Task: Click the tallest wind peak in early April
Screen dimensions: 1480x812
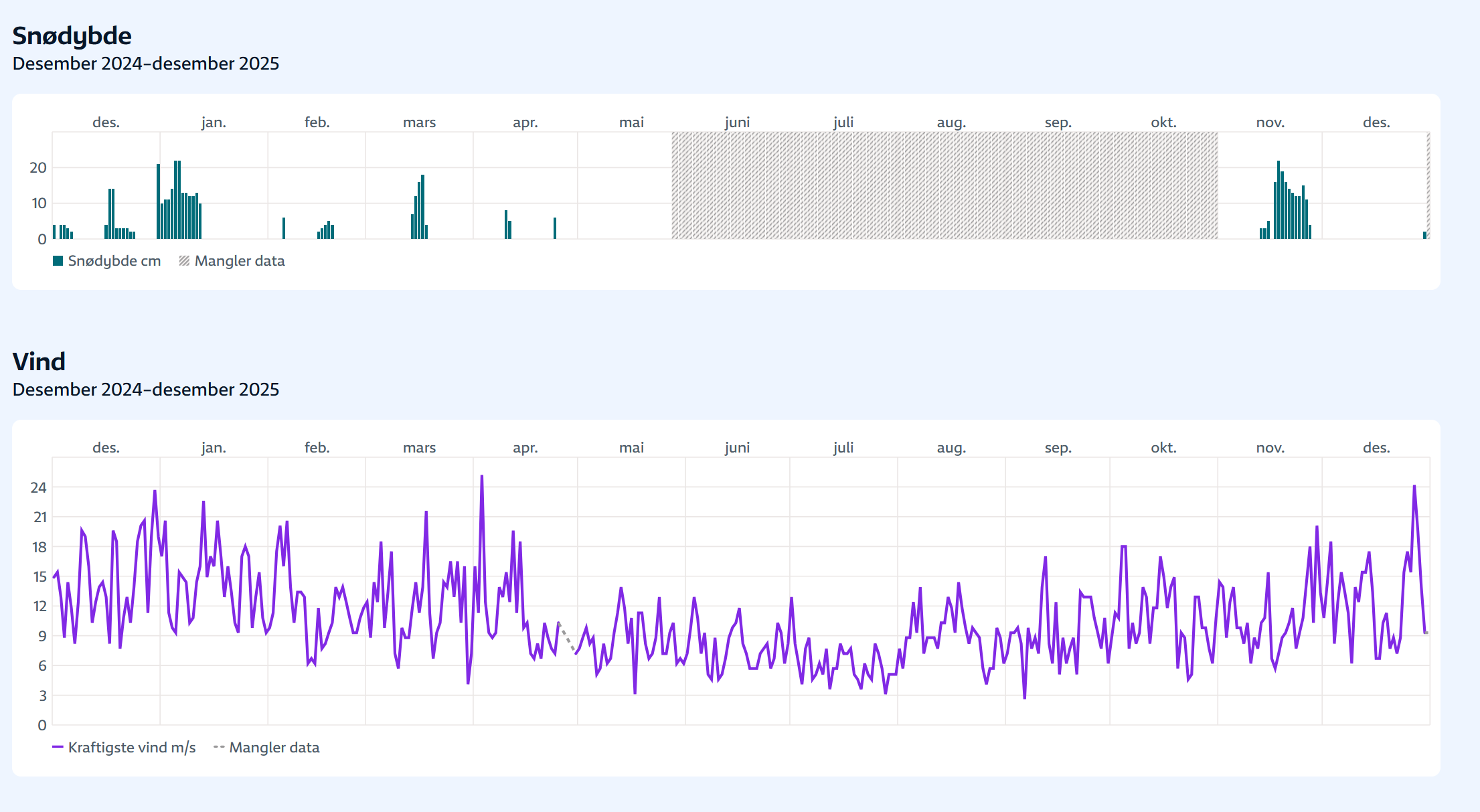Action: click(482, 477)
